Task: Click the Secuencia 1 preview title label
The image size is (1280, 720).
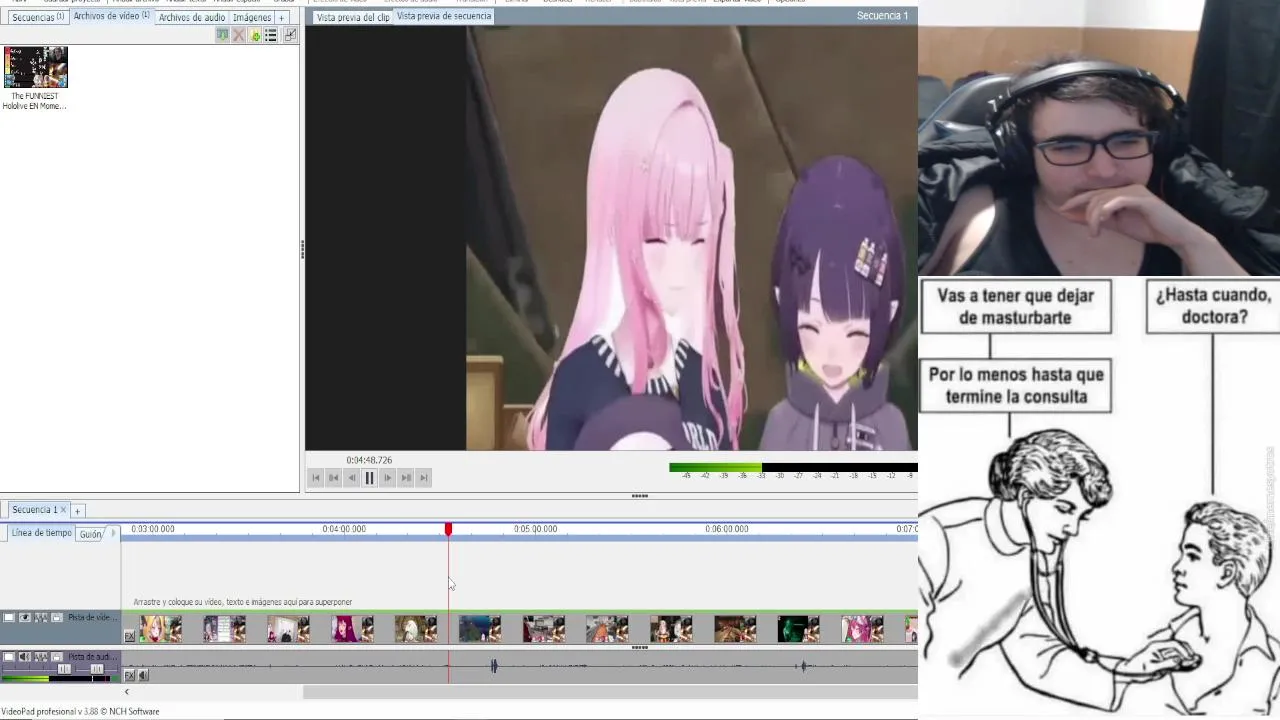Action: tap(882, 16)
